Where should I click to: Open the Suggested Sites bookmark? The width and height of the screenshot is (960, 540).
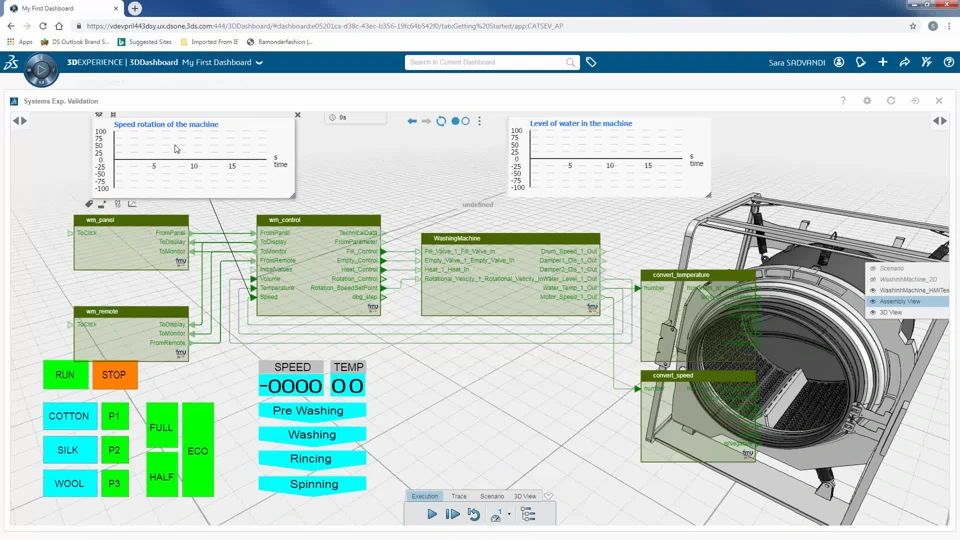(x=144, y=42)
